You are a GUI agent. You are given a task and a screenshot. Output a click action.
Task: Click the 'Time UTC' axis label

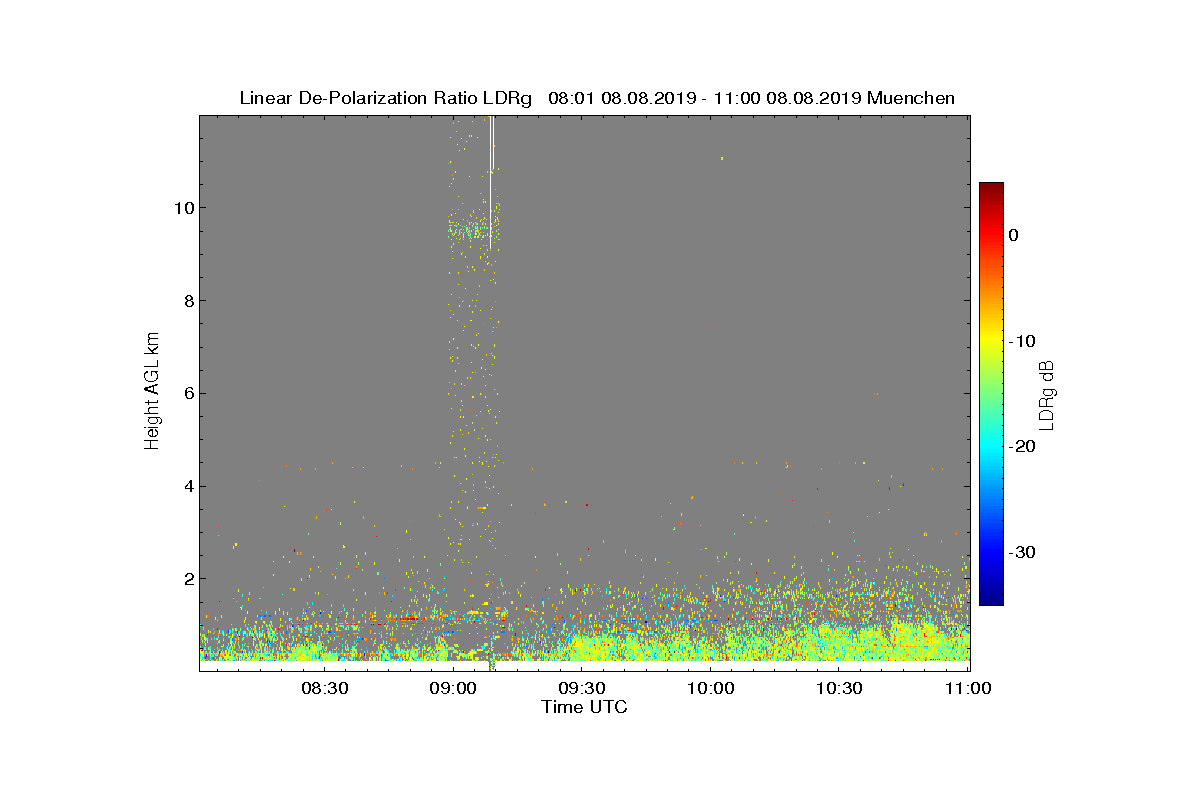(x=584, y=707)
